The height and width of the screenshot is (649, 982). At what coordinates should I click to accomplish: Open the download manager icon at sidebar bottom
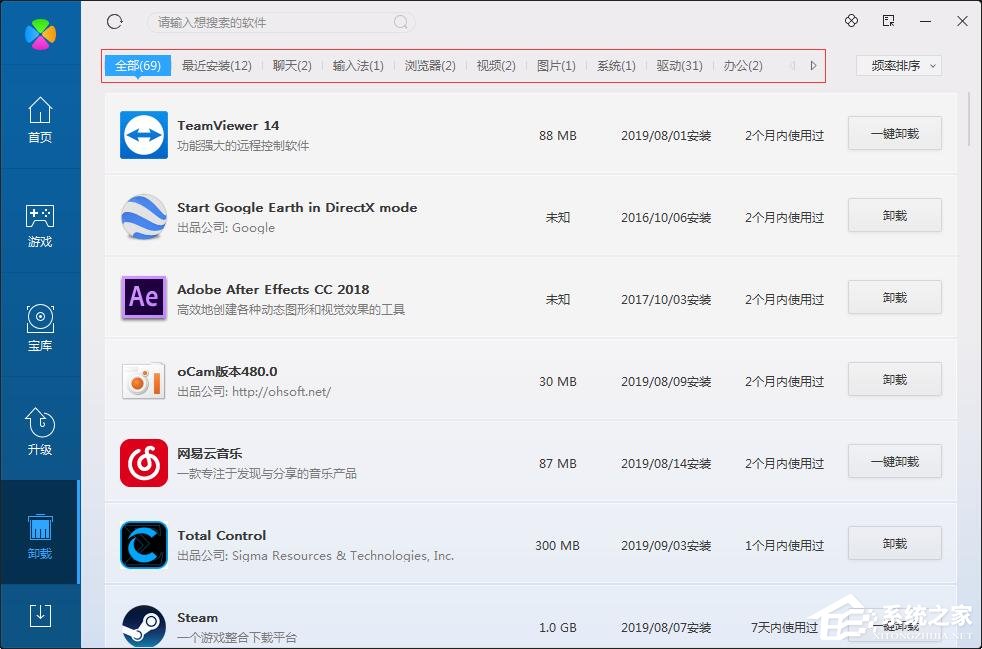[40, 618]
